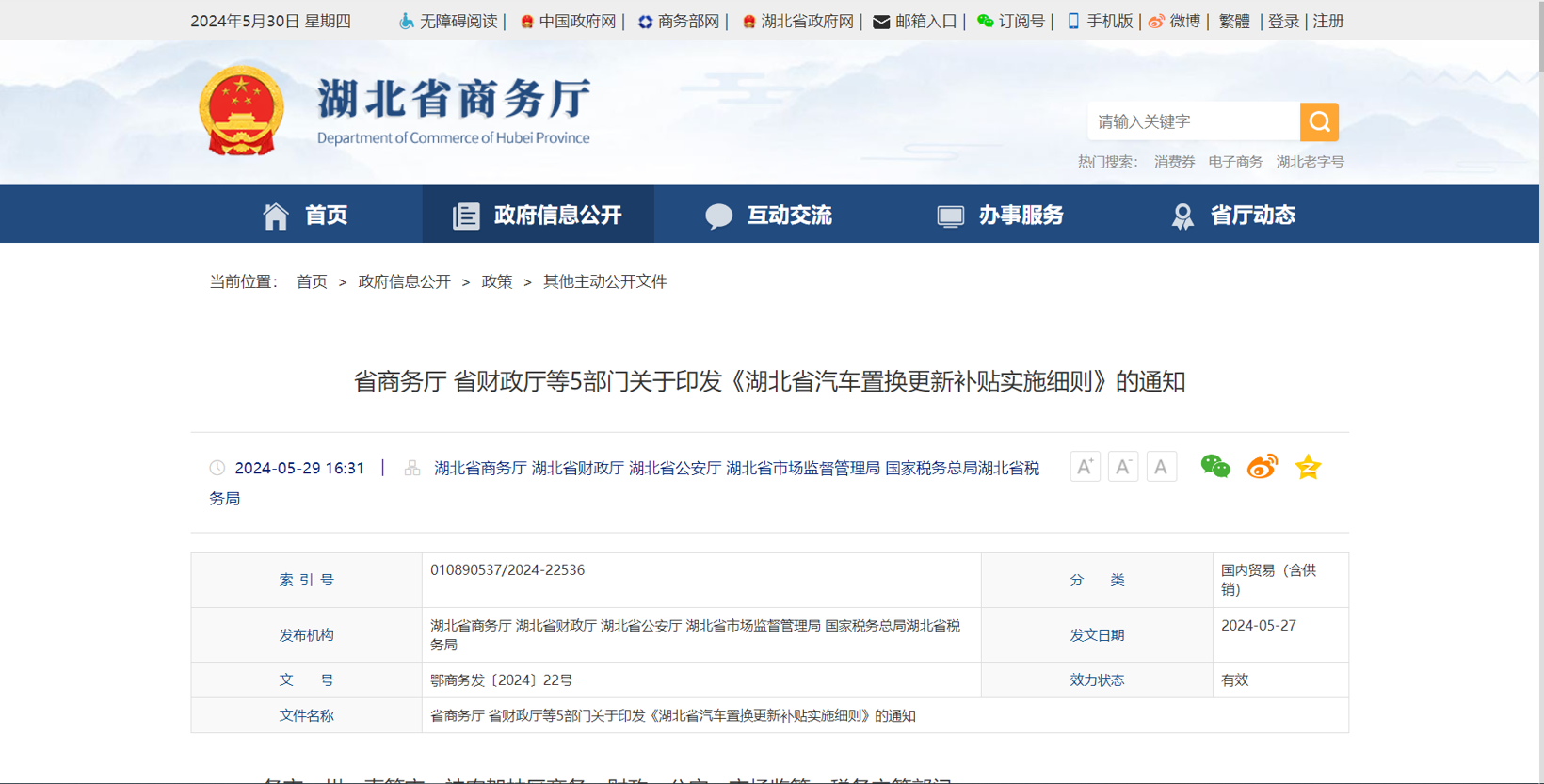Increase font size with A+ icon
This screenshot has height=784, width=1544.
(1085, 467)
